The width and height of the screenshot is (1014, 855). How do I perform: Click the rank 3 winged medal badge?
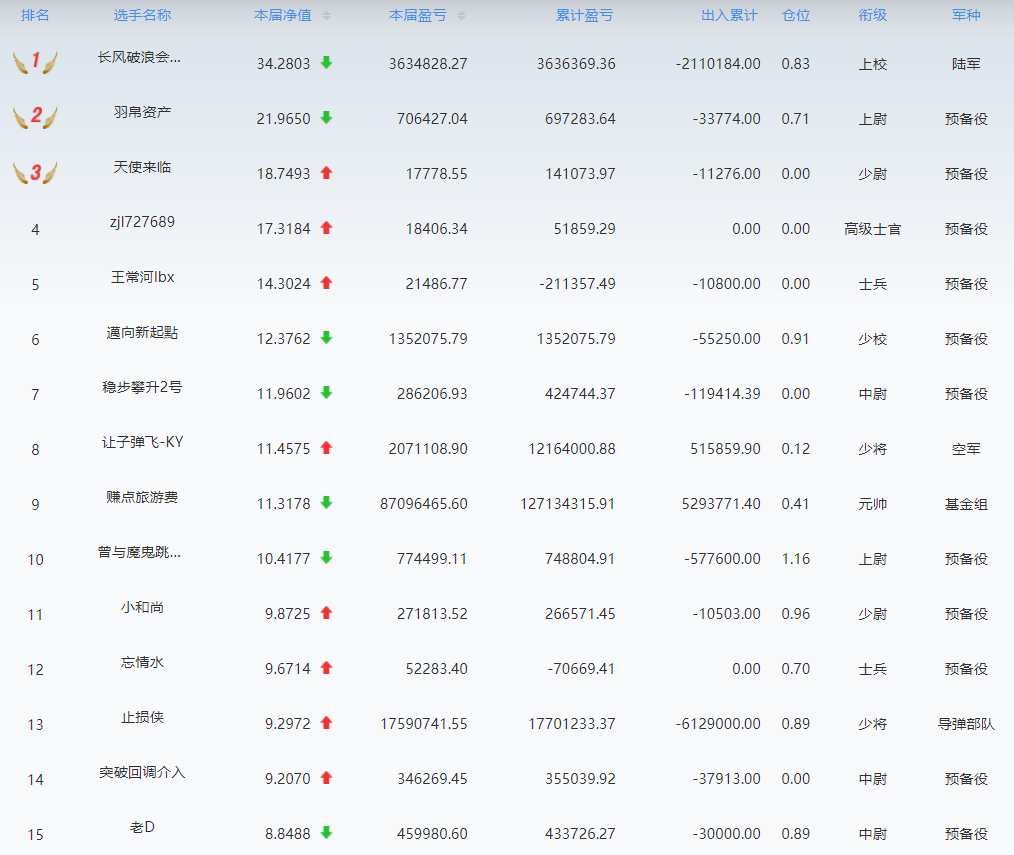[x=35, y=172]
